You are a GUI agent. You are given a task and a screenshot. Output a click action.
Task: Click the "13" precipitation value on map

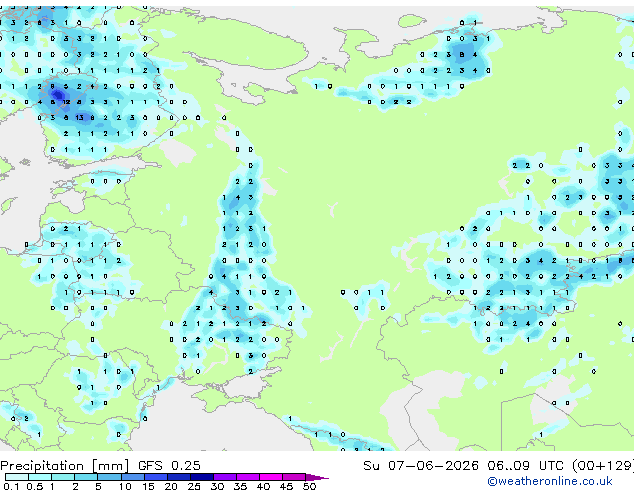(79, 118)
